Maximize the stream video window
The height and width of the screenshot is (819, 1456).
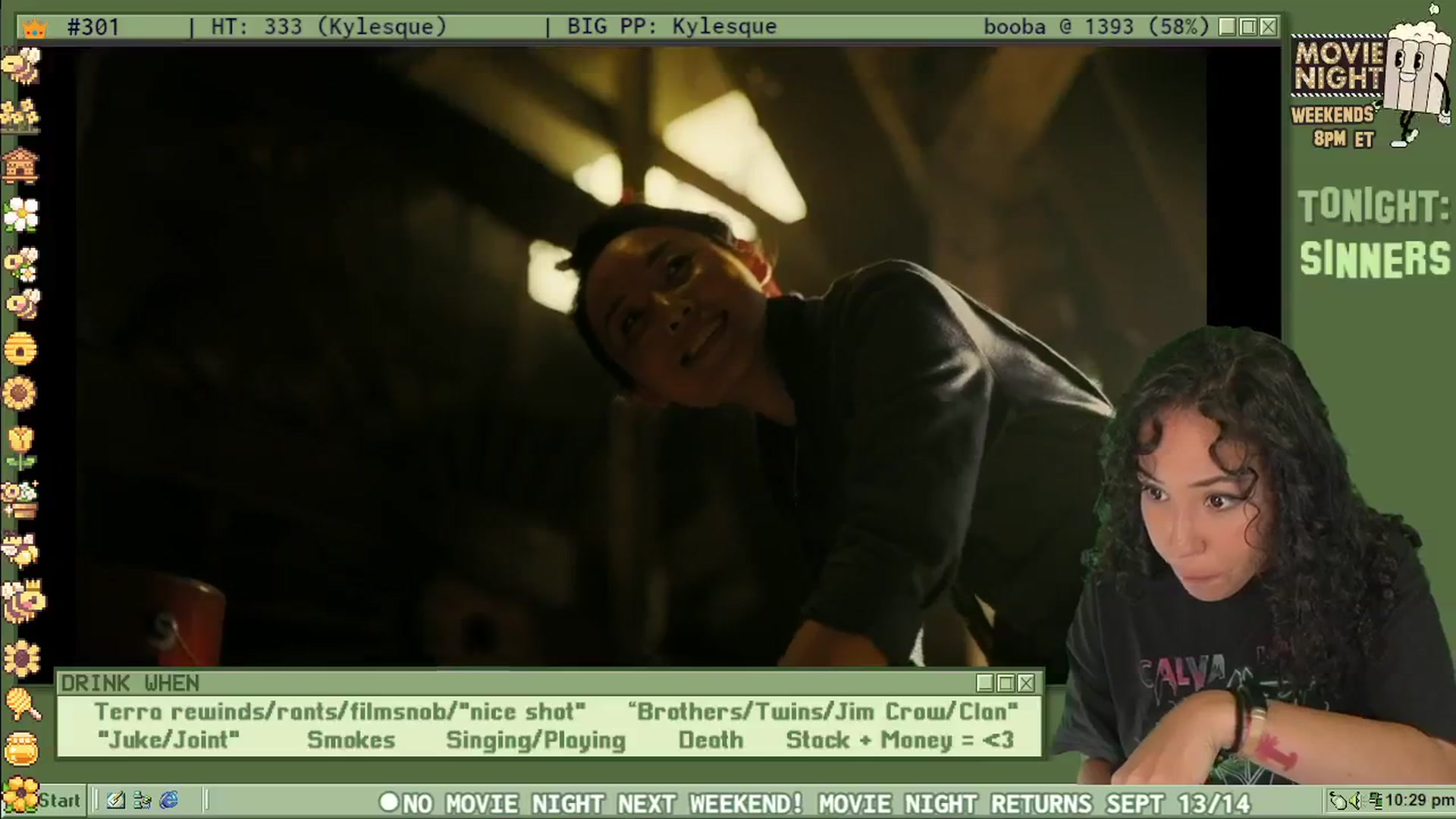(x=1248, y=27)
